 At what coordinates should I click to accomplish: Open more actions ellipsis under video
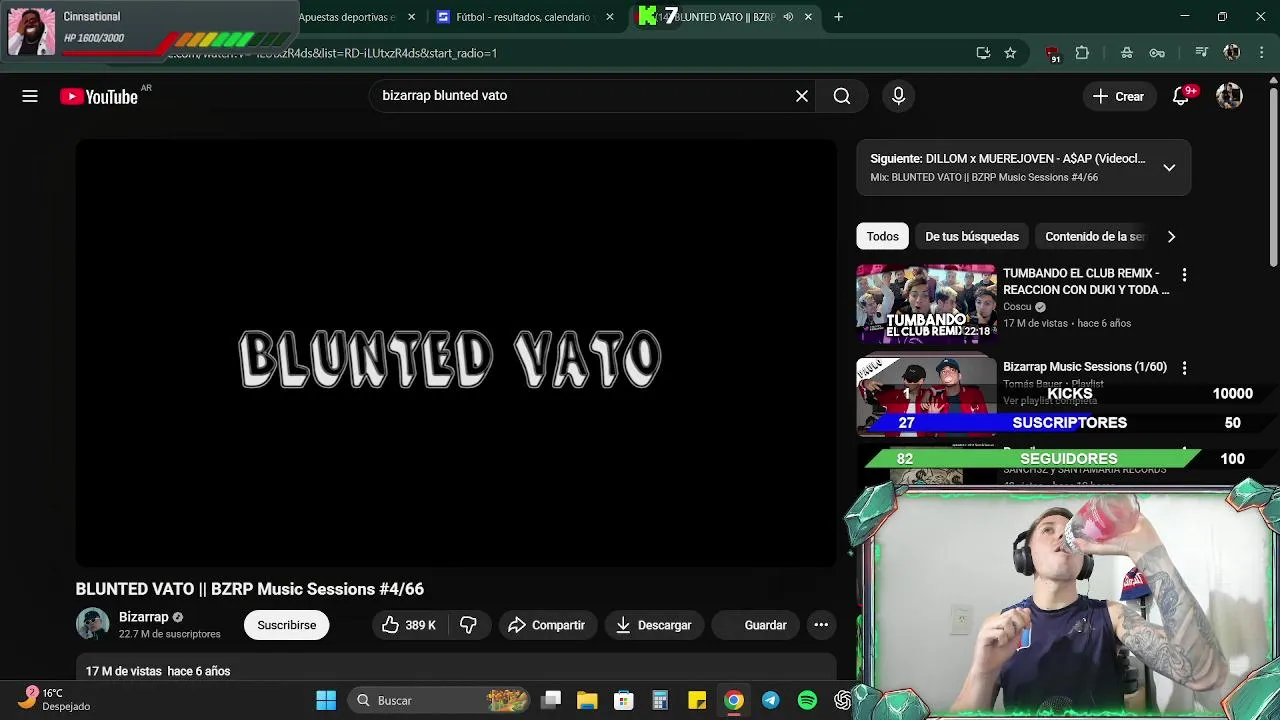point(821,625)
